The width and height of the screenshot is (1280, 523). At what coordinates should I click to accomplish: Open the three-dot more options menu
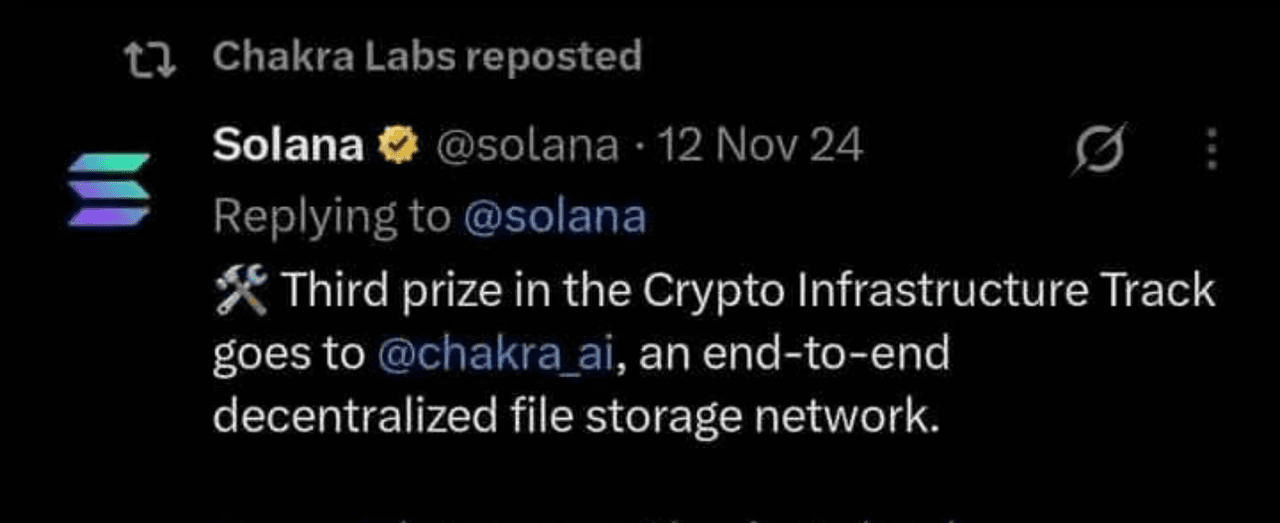(x=1212, y=149)
